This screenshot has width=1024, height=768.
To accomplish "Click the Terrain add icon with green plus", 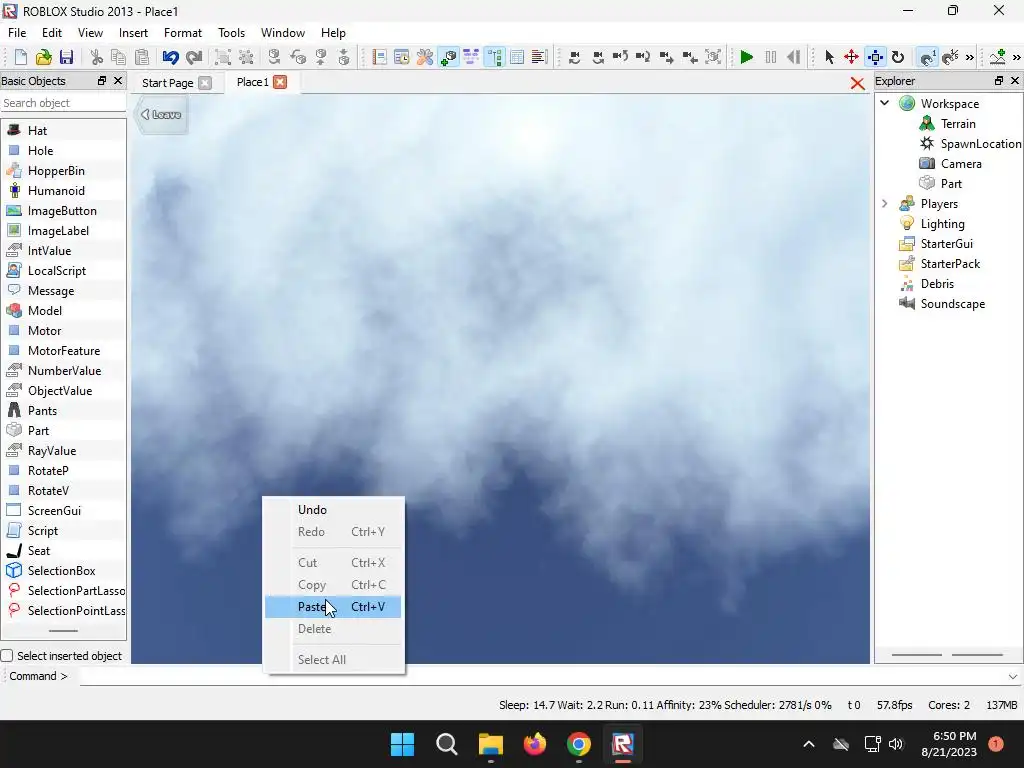I will pyautogui.click(x=997, y=57).
